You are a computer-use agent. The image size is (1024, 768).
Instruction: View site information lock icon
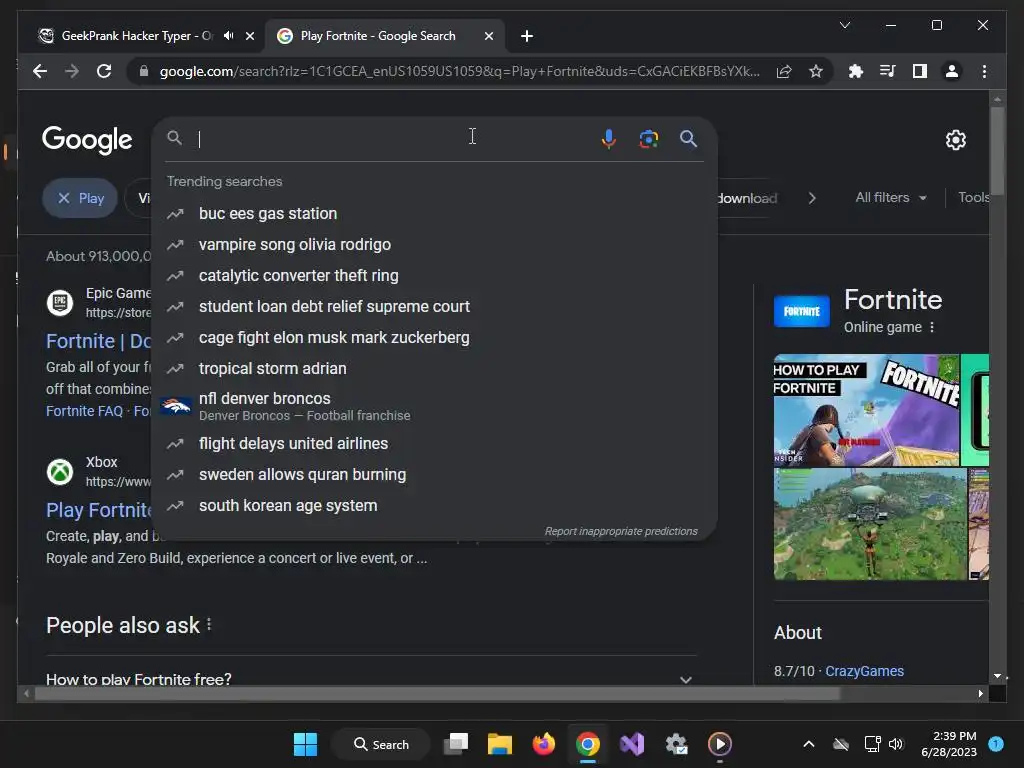144,71
